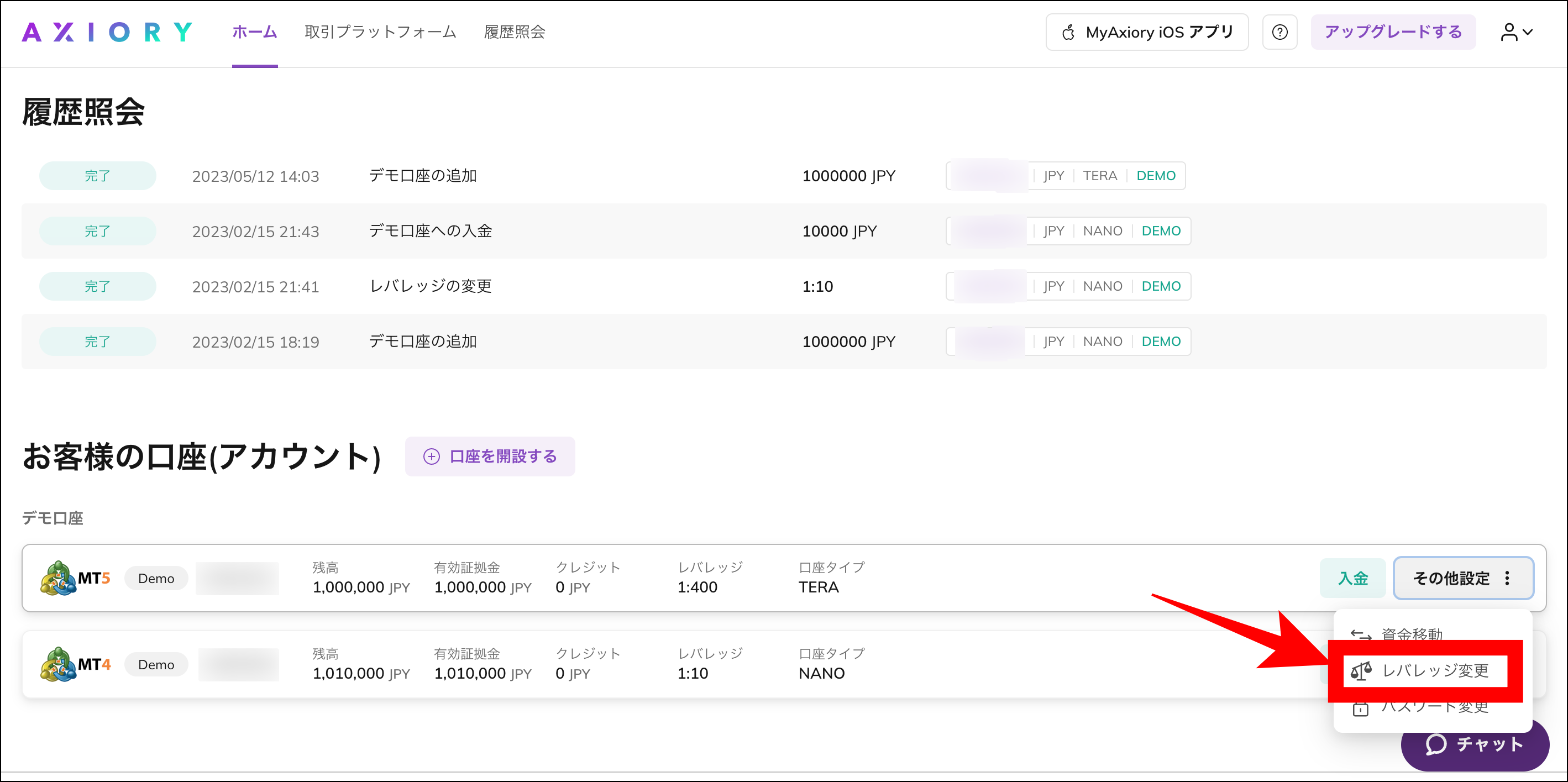This screenshot has height=782, width=1568.
Task: Open help via the question mark icon
Action: point(1280,32)
